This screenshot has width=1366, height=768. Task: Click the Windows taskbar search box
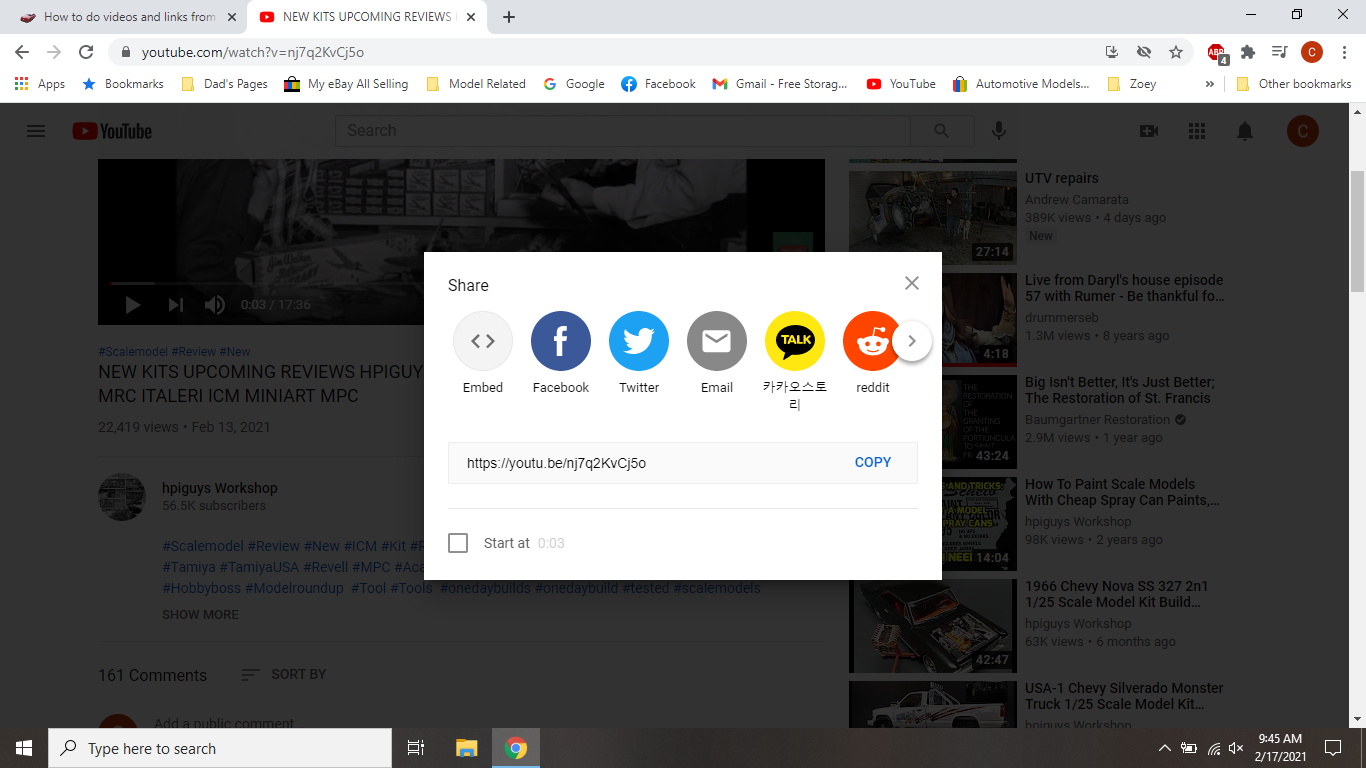[220, 748]
